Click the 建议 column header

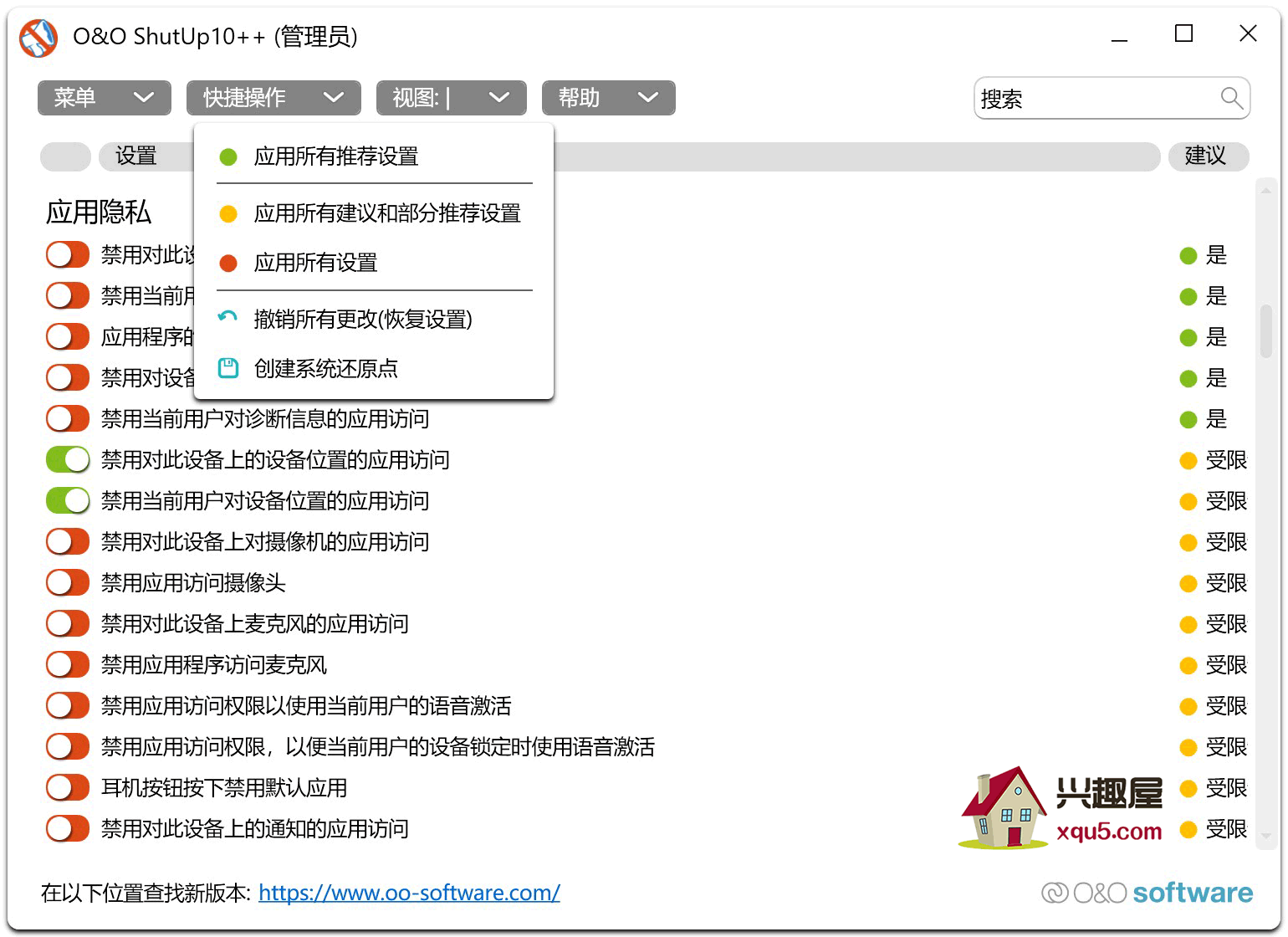point(1208,156)
